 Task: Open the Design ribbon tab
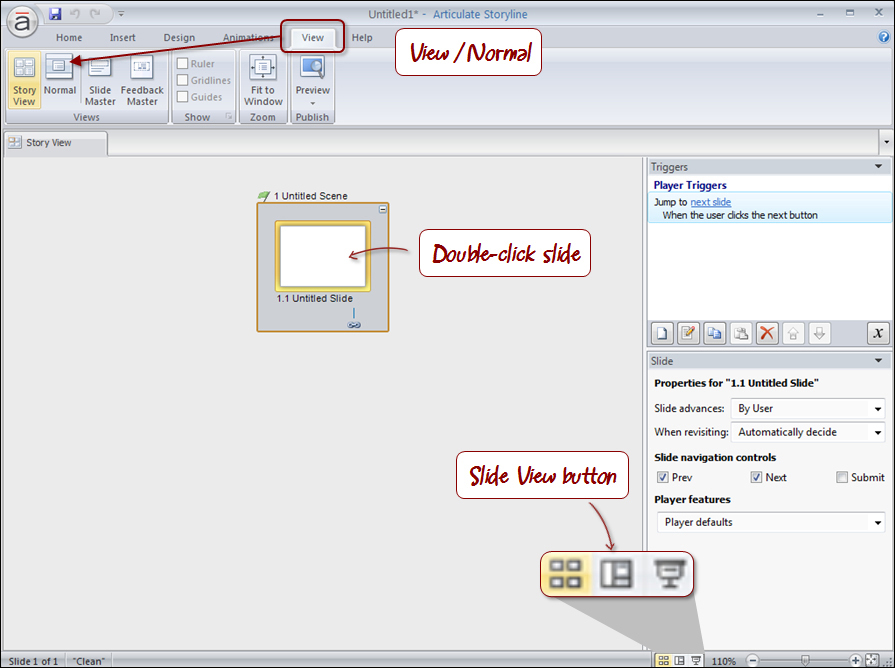click(179, 38)
